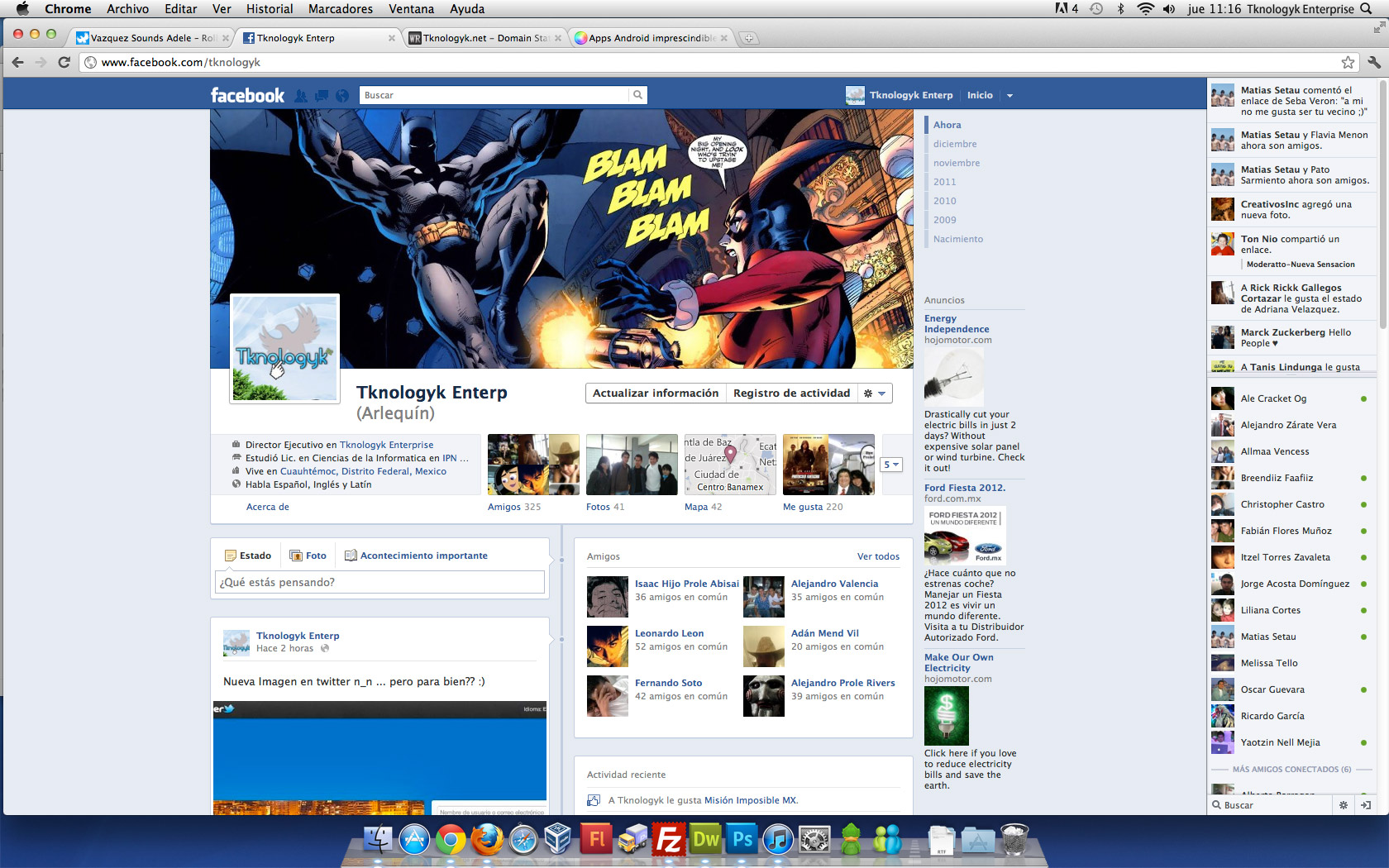Open Acerca de link

(268, 507)
